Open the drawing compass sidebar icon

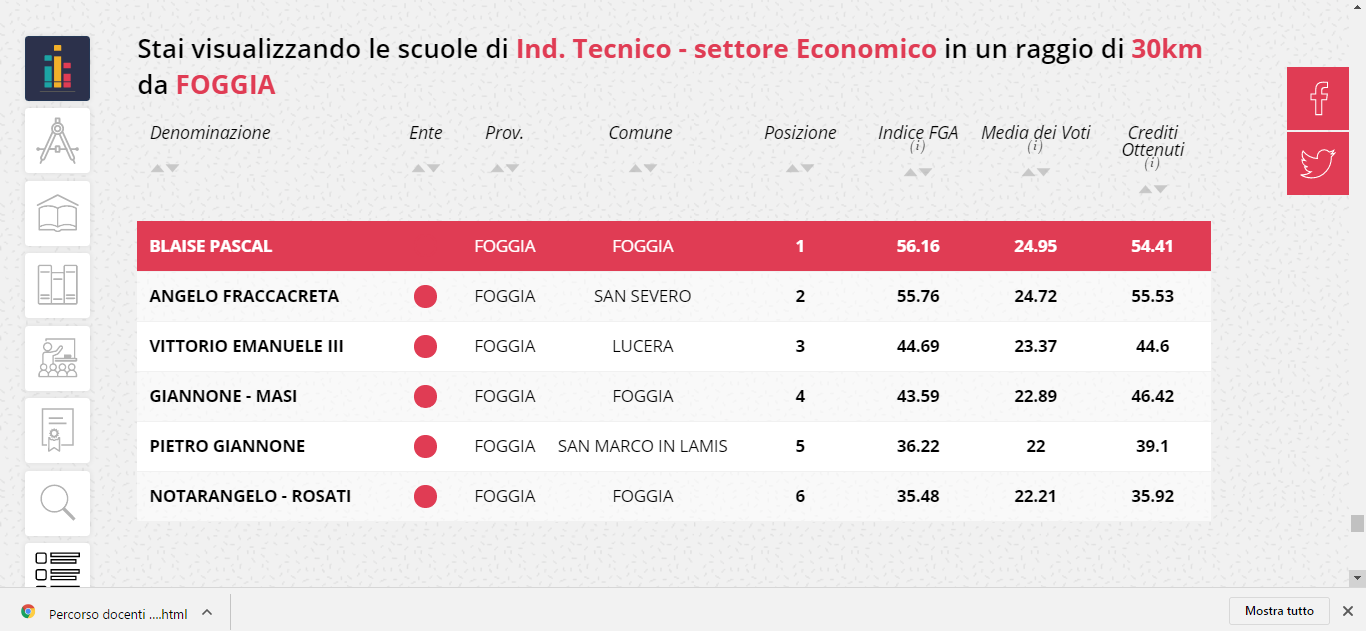pos(57,141)
